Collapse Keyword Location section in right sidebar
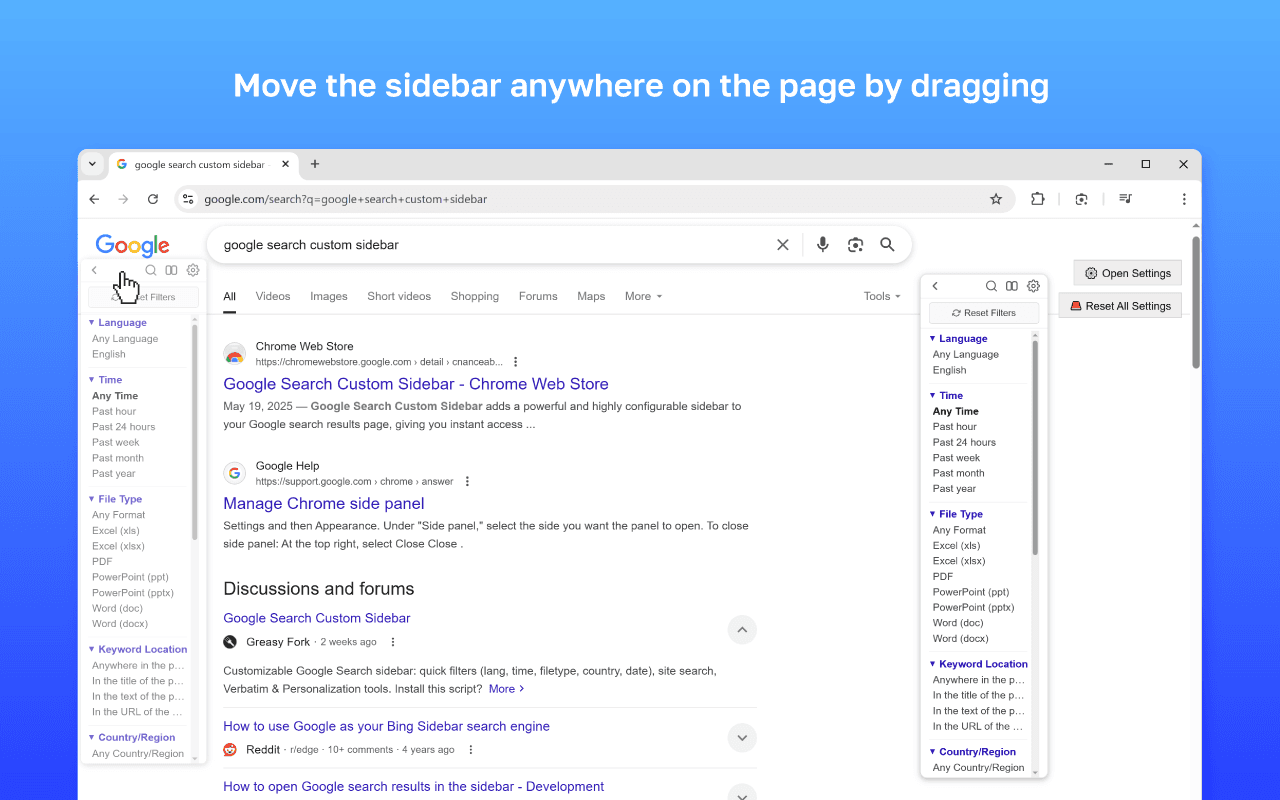The image size is (1280, 800). coord(978,664)
